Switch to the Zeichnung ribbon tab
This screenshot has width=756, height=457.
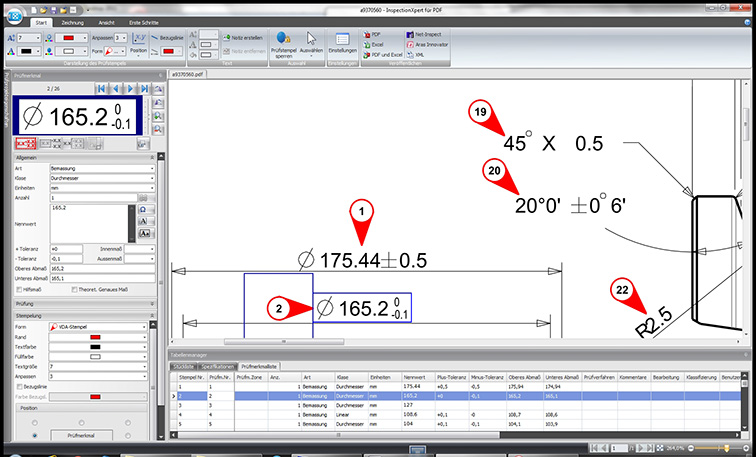point(73,20)
